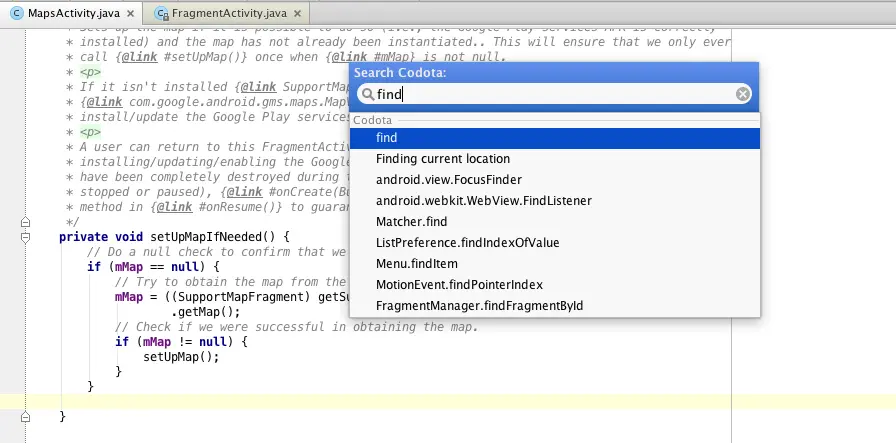The width and height of the screenshot is (896, 443).
Task: Click the #onResume() Javadoc link
Action: point(240,207)
